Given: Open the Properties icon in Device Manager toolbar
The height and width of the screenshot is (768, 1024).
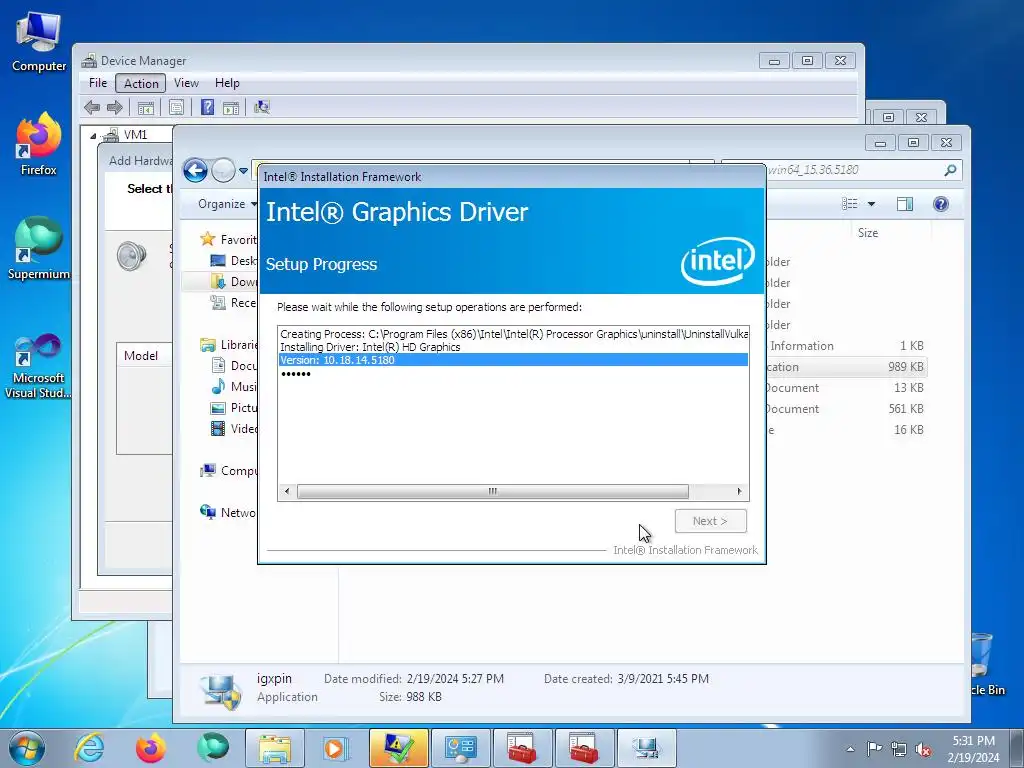Looking at the screenshot, I should pyautogui.click(x=176, y=108).
